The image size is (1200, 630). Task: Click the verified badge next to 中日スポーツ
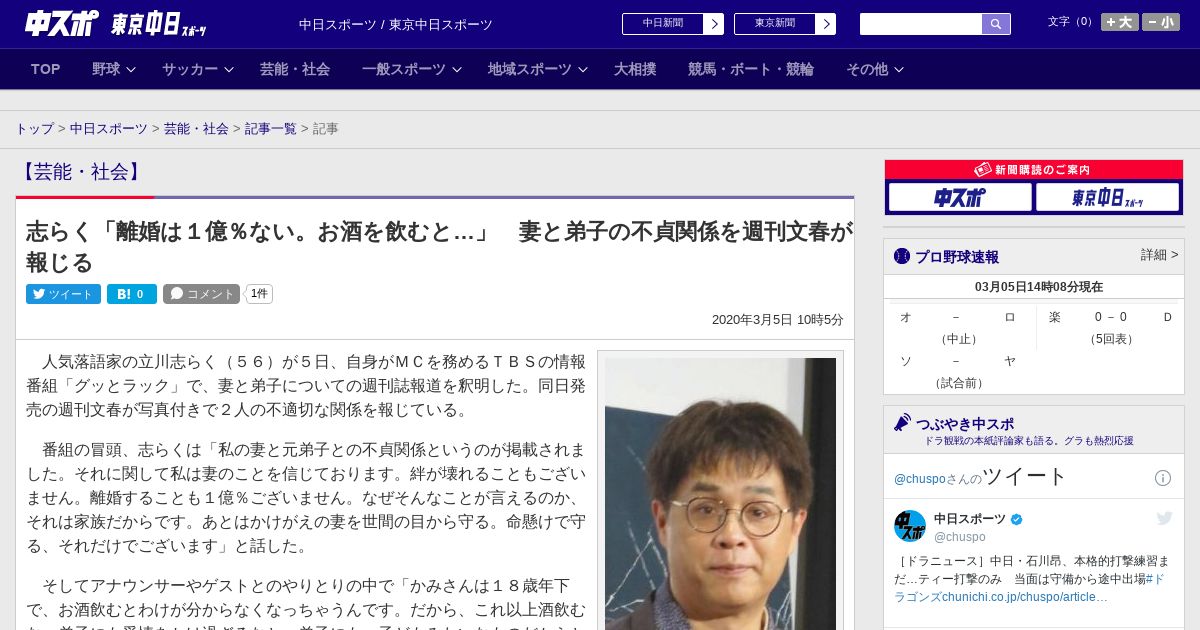point(1017,519)
